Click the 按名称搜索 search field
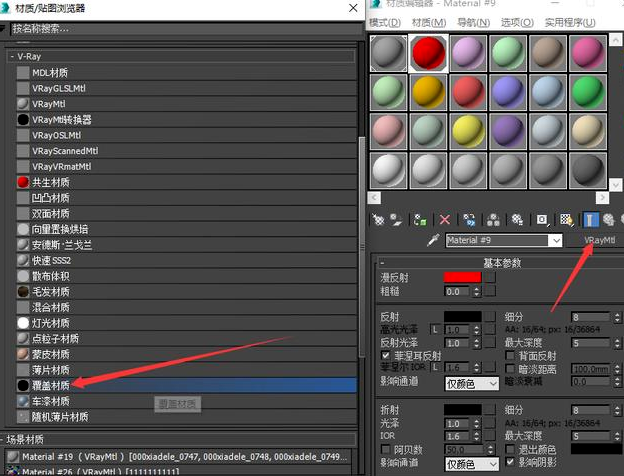This screenshot has width=624, height=476. tap(100, 29)
